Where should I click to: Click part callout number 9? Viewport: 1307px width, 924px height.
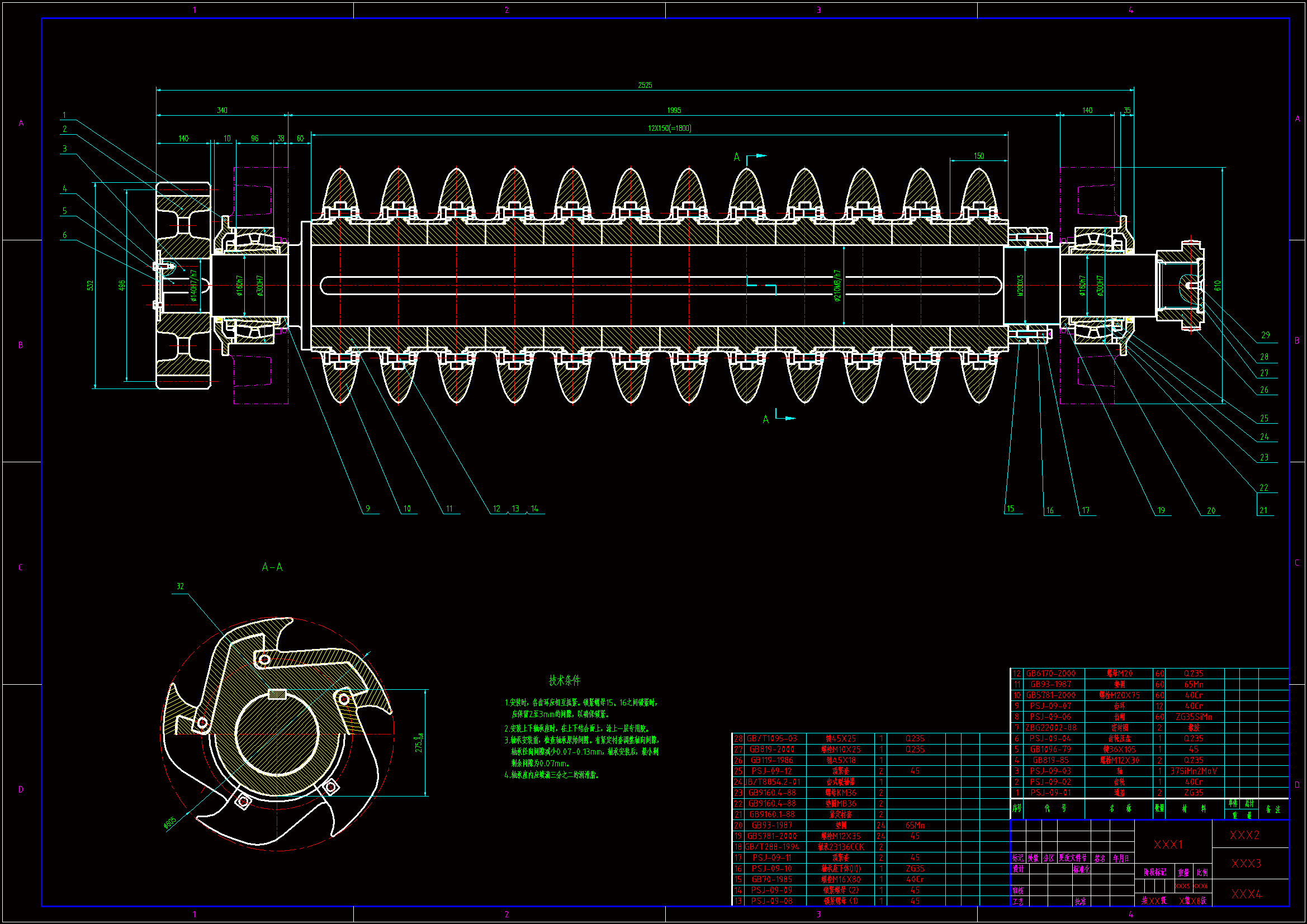click(368, 509)
